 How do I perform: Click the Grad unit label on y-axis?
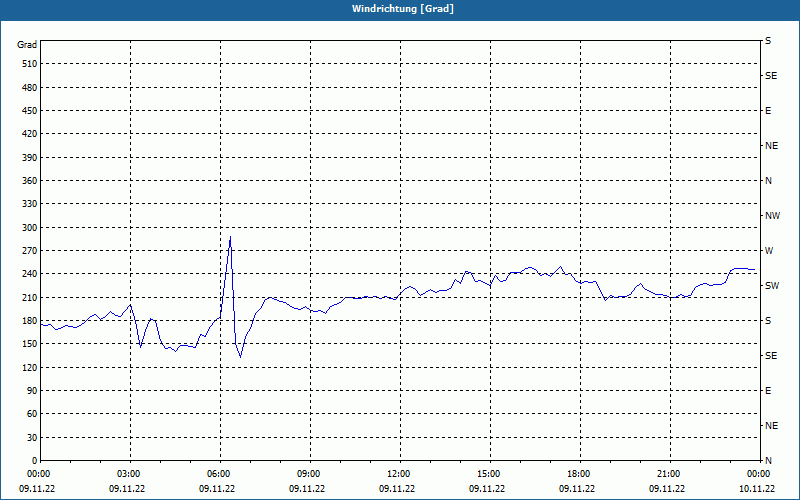pos(27,45)
